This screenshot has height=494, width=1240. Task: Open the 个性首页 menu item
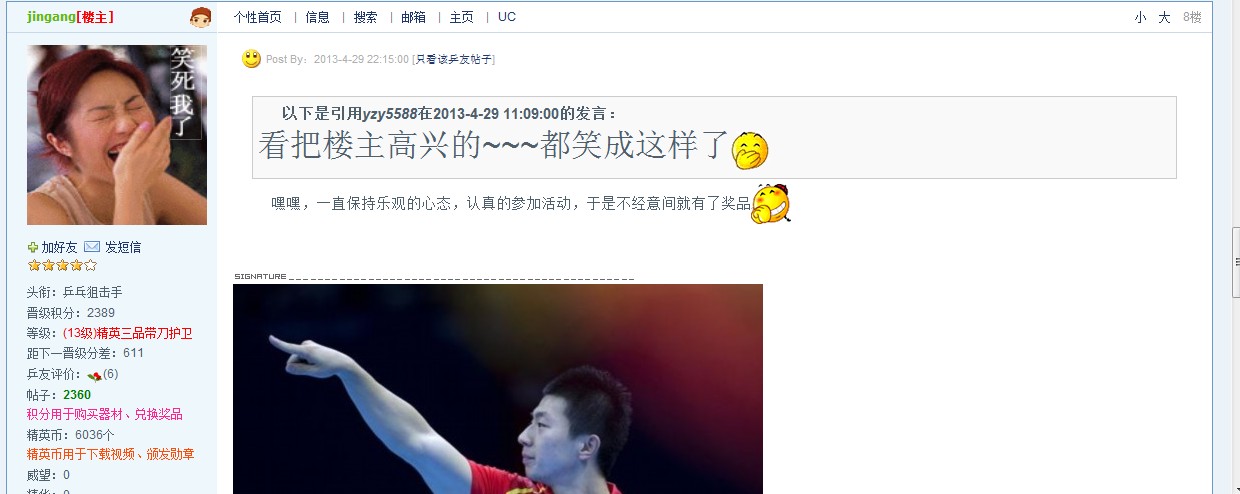click(x=258, y=17)
